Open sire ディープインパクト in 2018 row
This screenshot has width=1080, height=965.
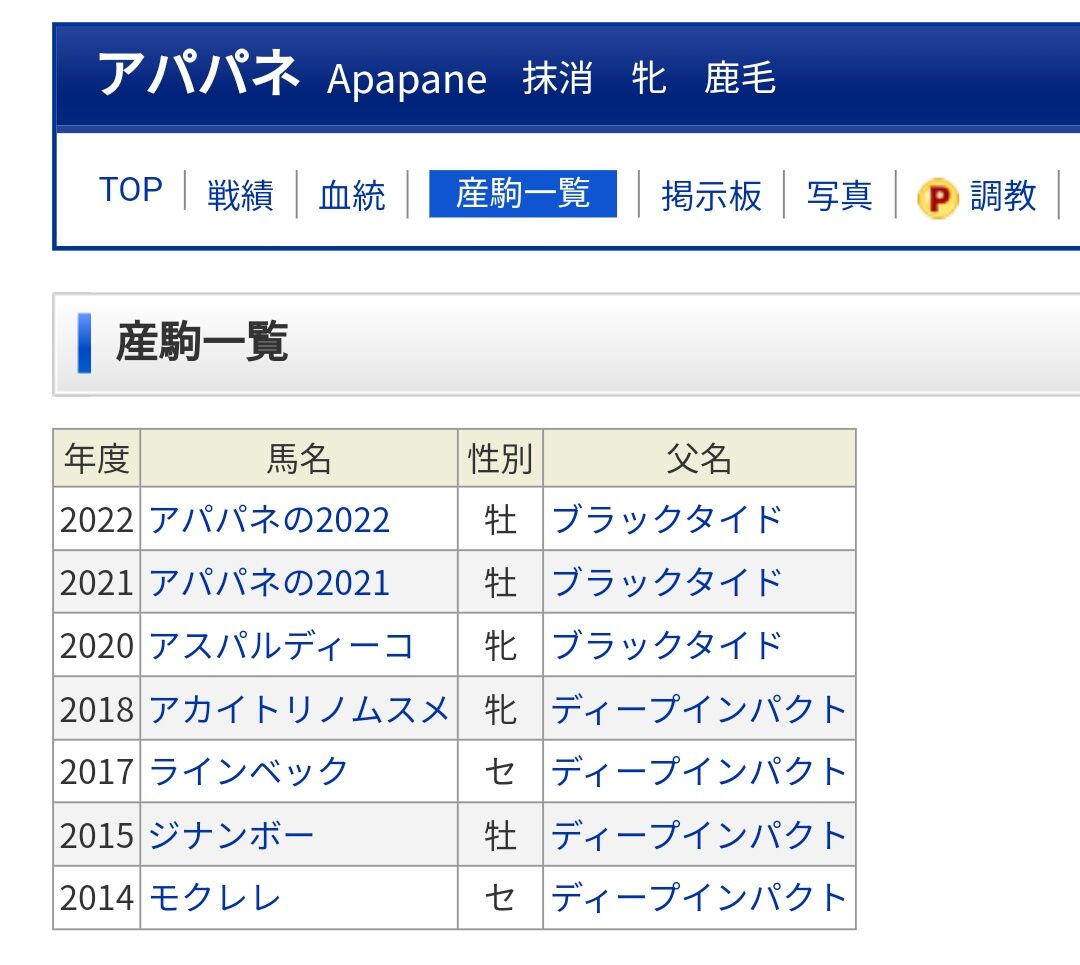pyautogui.click(x=699, y=709)
